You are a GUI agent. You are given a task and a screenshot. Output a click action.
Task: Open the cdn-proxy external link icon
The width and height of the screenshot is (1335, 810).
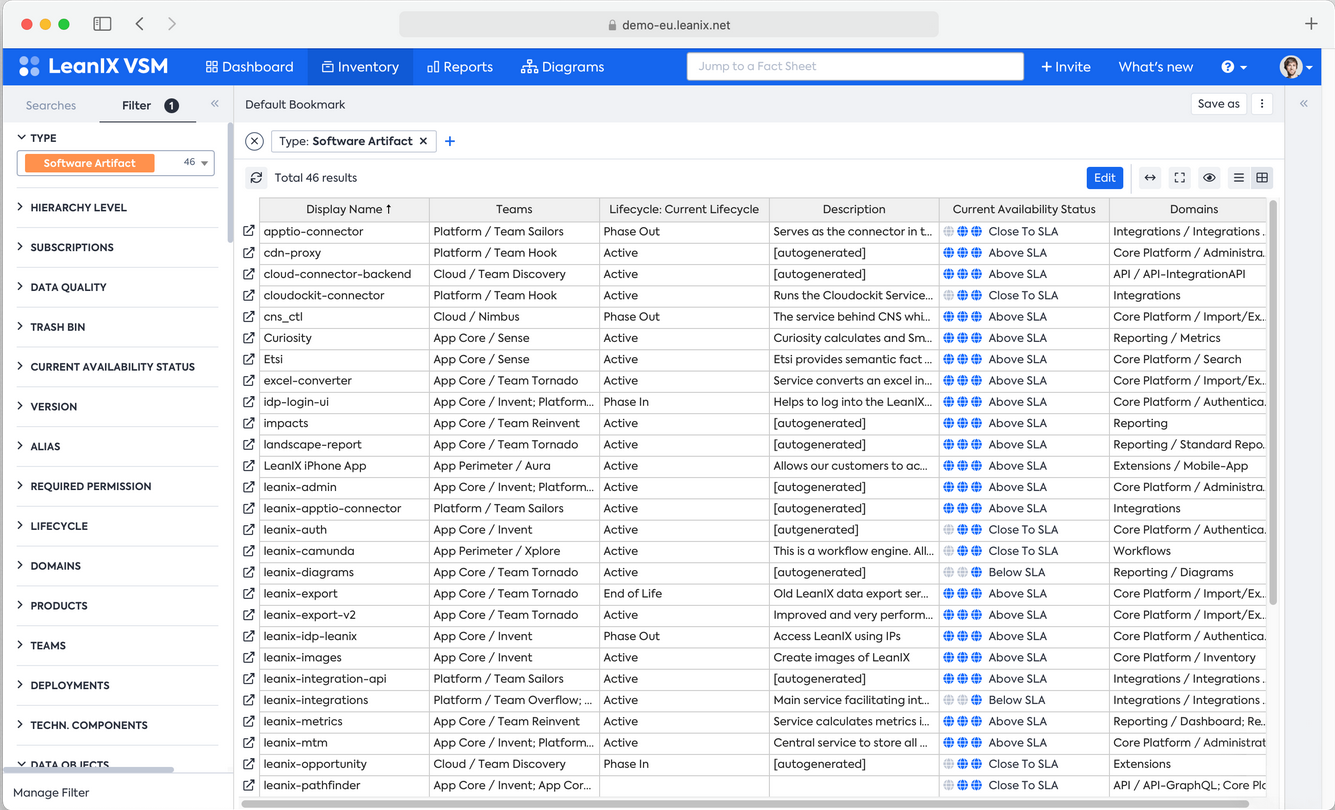pos(249,253)
